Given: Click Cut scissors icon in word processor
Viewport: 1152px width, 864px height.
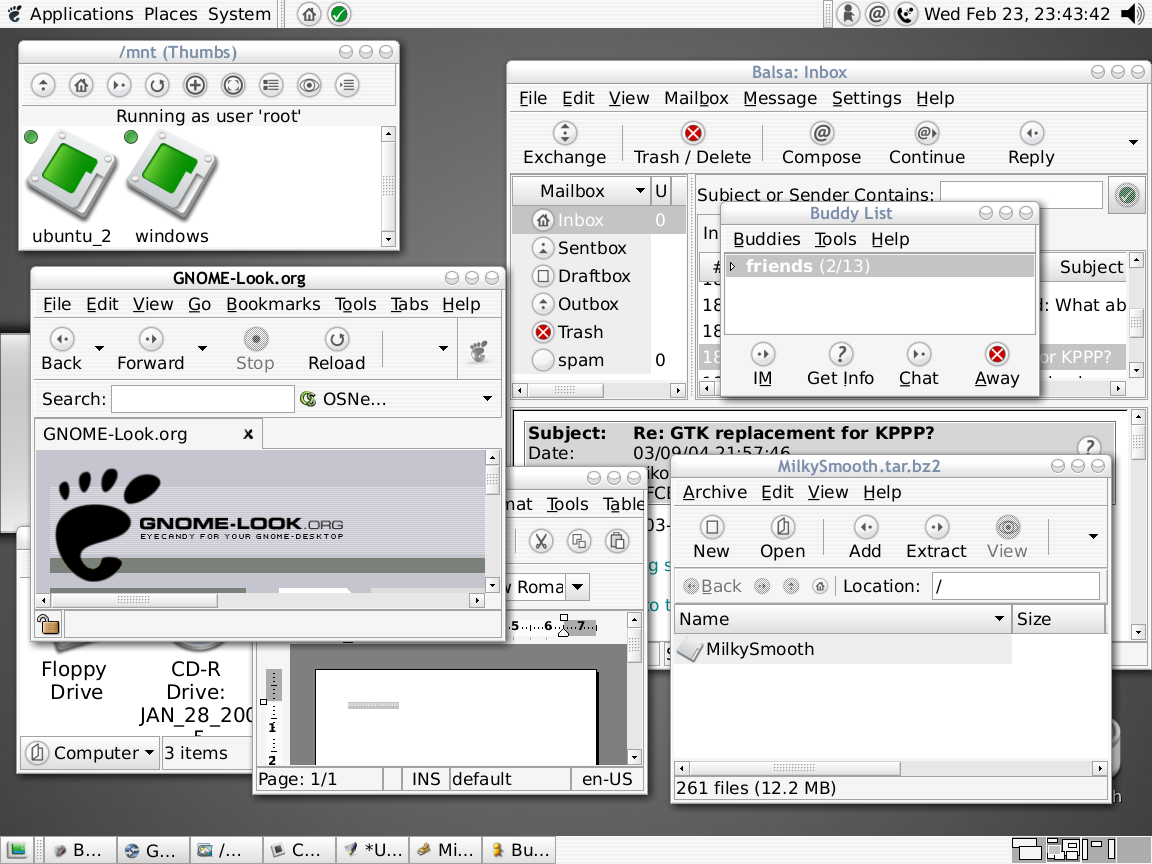Looking at the screenshot, I should point(541,541).
